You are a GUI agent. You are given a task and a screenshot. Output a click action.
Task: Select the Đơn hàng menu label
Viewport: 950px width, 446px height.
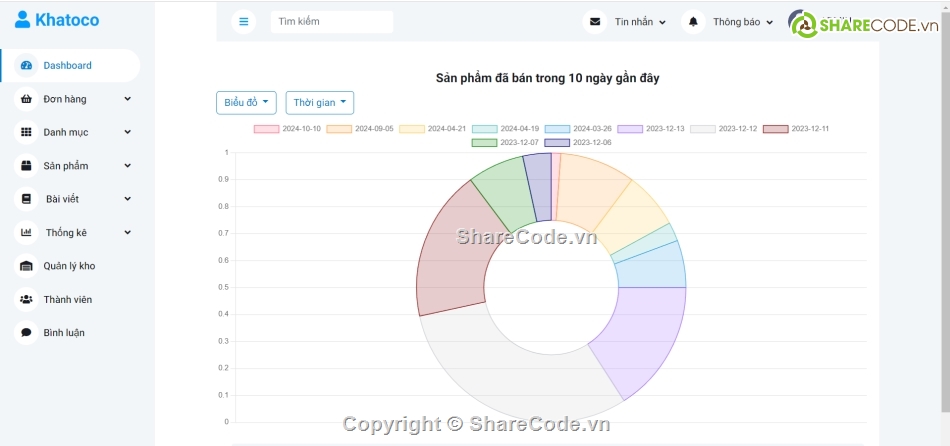tap(65, 99)
